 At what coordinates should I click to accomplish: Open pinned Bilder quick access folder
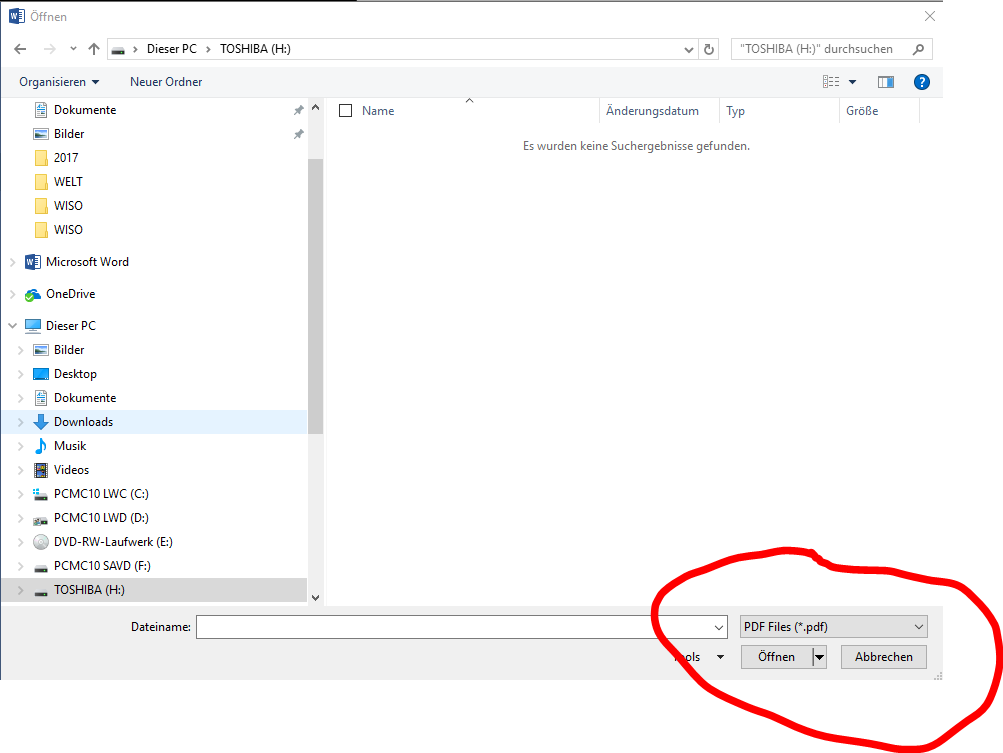(68, 134)
